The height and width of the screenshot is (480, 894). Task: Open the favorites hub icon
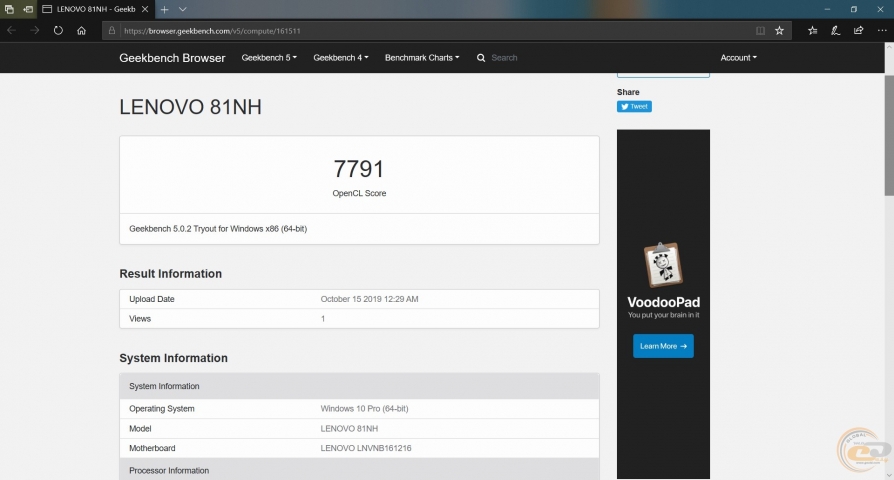pyautogui.click(x=812, y=31)
